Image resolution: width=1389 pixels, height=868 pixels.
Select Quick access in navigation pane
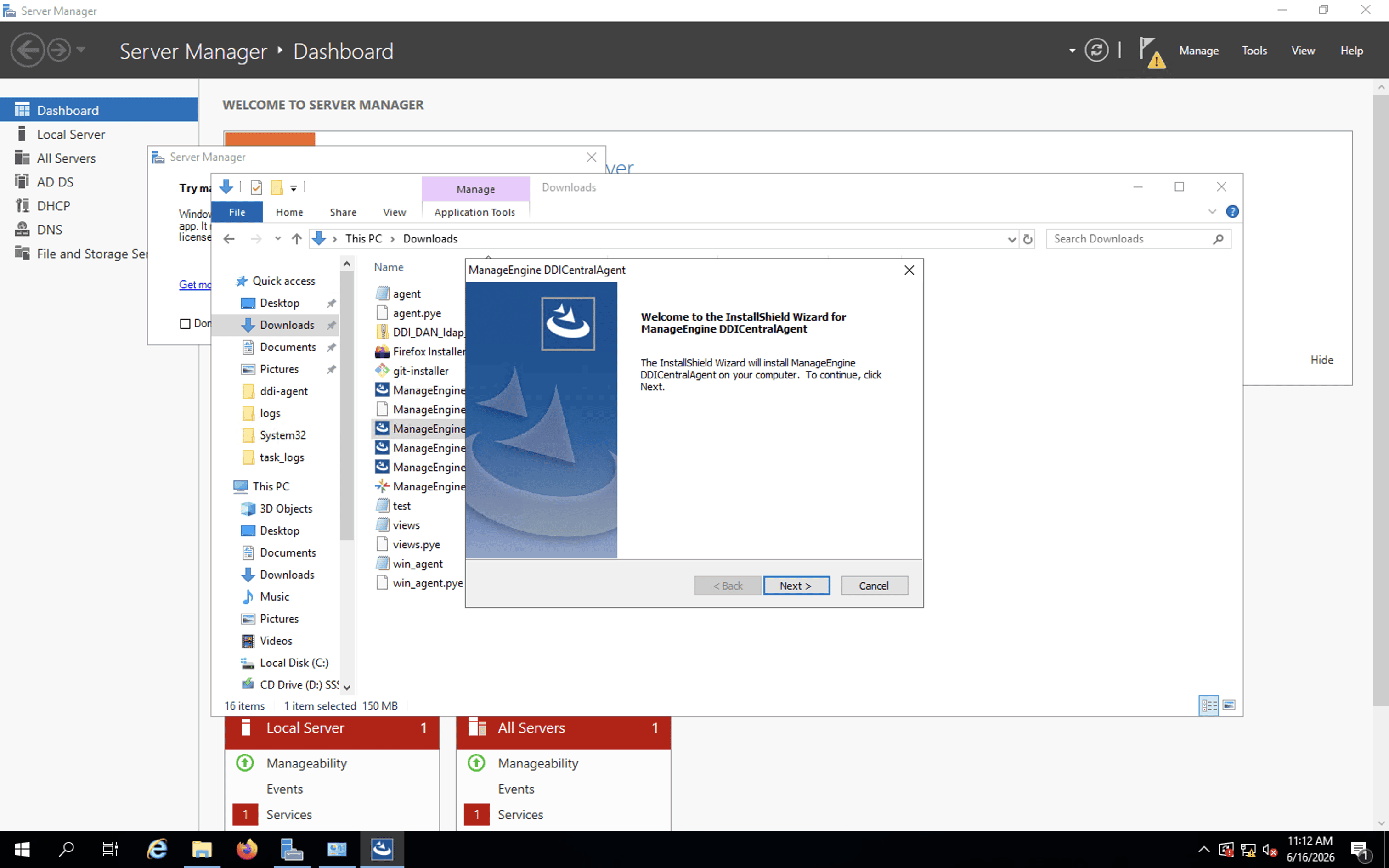[x=283, y=281]
